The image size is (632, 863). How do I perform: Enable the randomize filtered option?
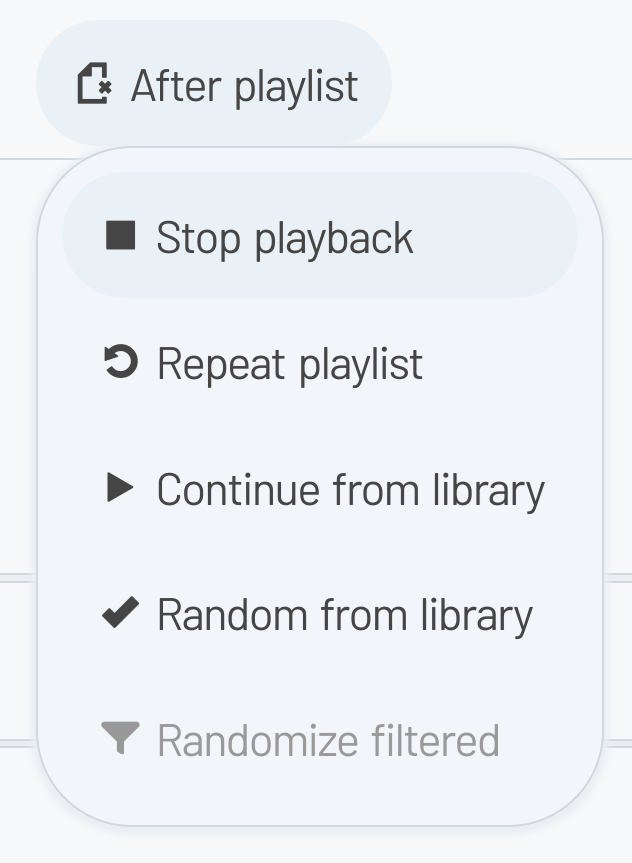320,739
